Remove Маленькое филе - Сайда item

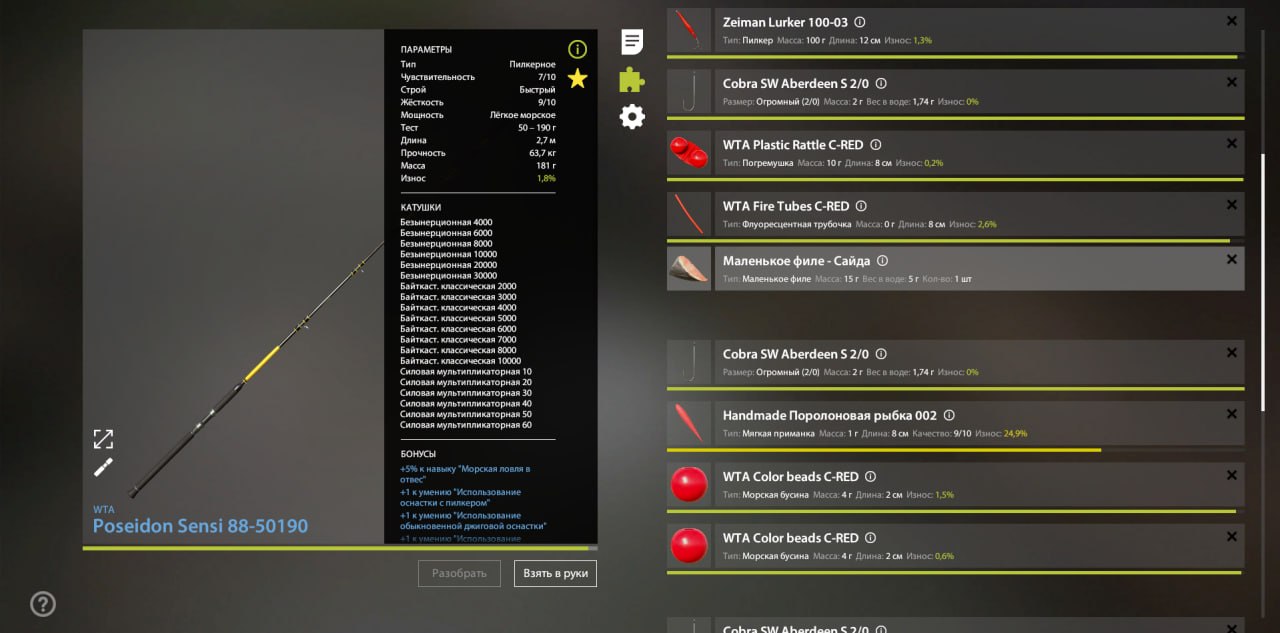1231,259
